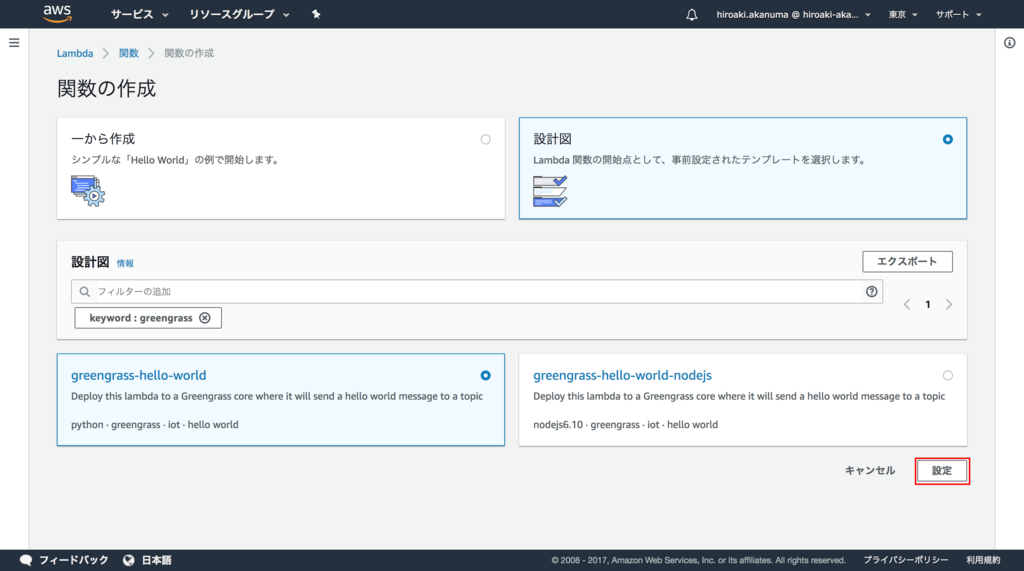Select greengrass-hello-world-nodejs radio button
Screen dimensions: 1024x571
coord(948,376)
